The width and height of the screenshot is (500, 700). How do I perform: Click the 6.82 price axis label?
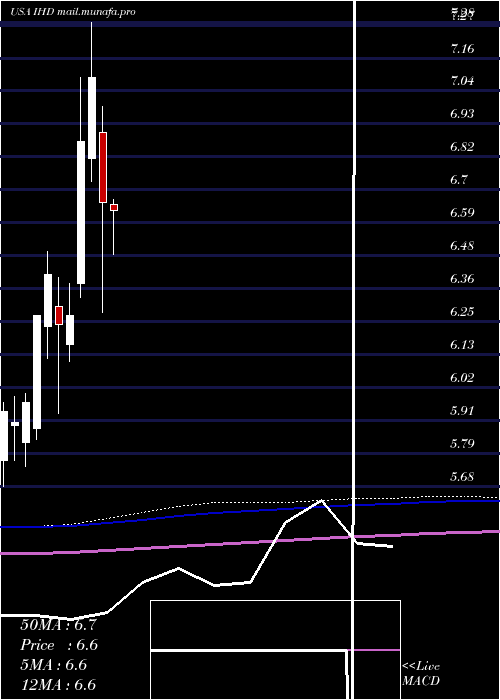tap(462, 147)
